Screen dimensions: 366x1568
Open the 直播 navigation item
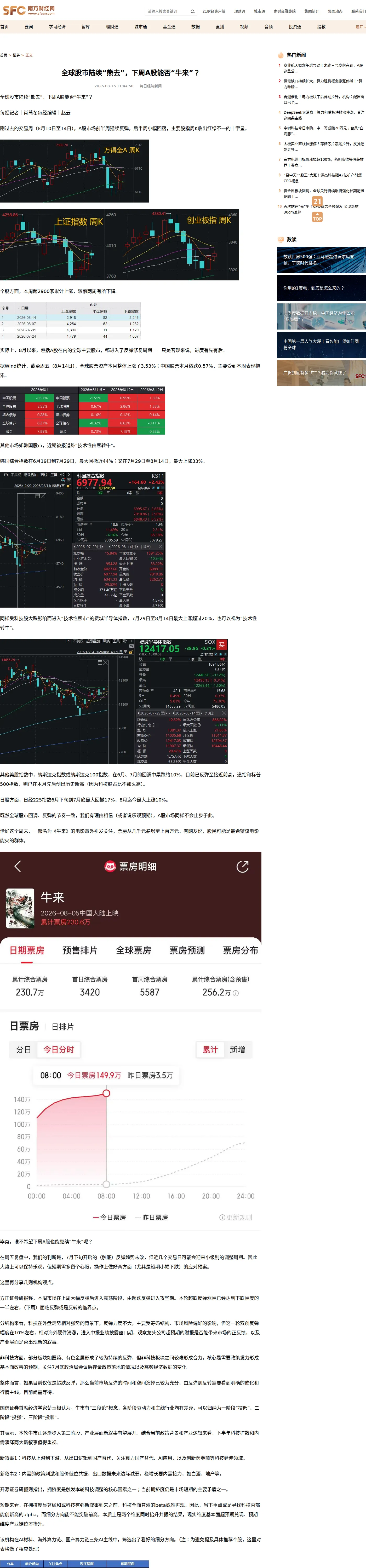(220, 27)
